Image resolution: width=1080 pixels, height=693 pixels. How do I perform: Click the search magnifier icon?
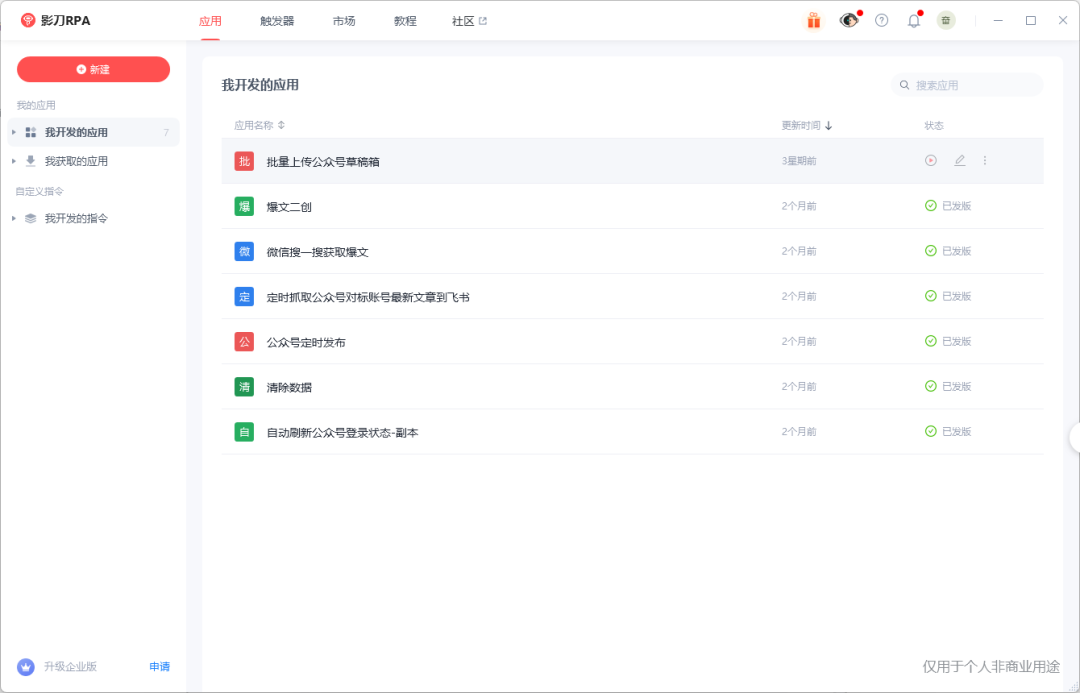tap(904, 85)
